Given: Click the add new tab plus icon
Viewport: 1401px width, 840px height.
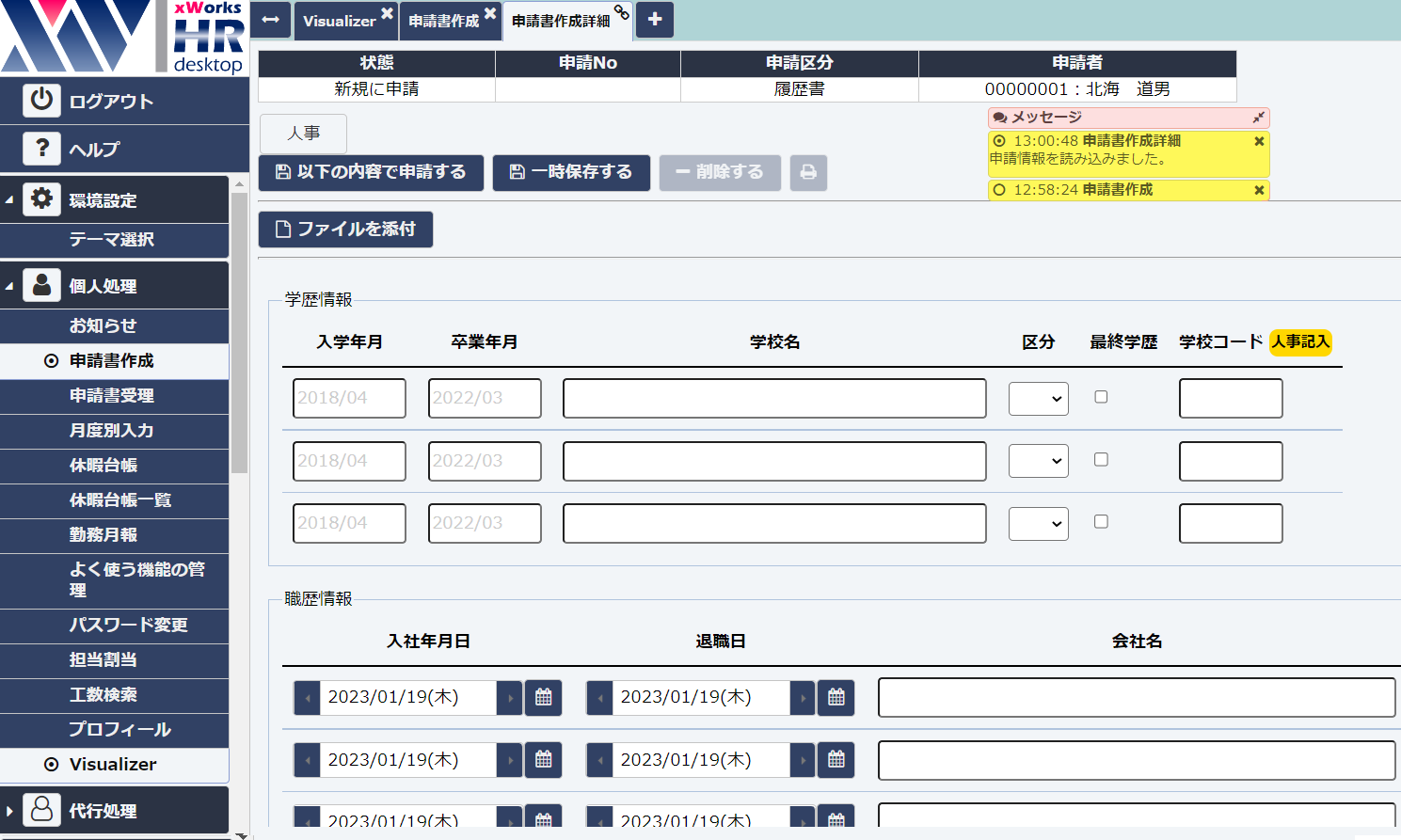Looking at the screenshot, I should tap(655, 20).
